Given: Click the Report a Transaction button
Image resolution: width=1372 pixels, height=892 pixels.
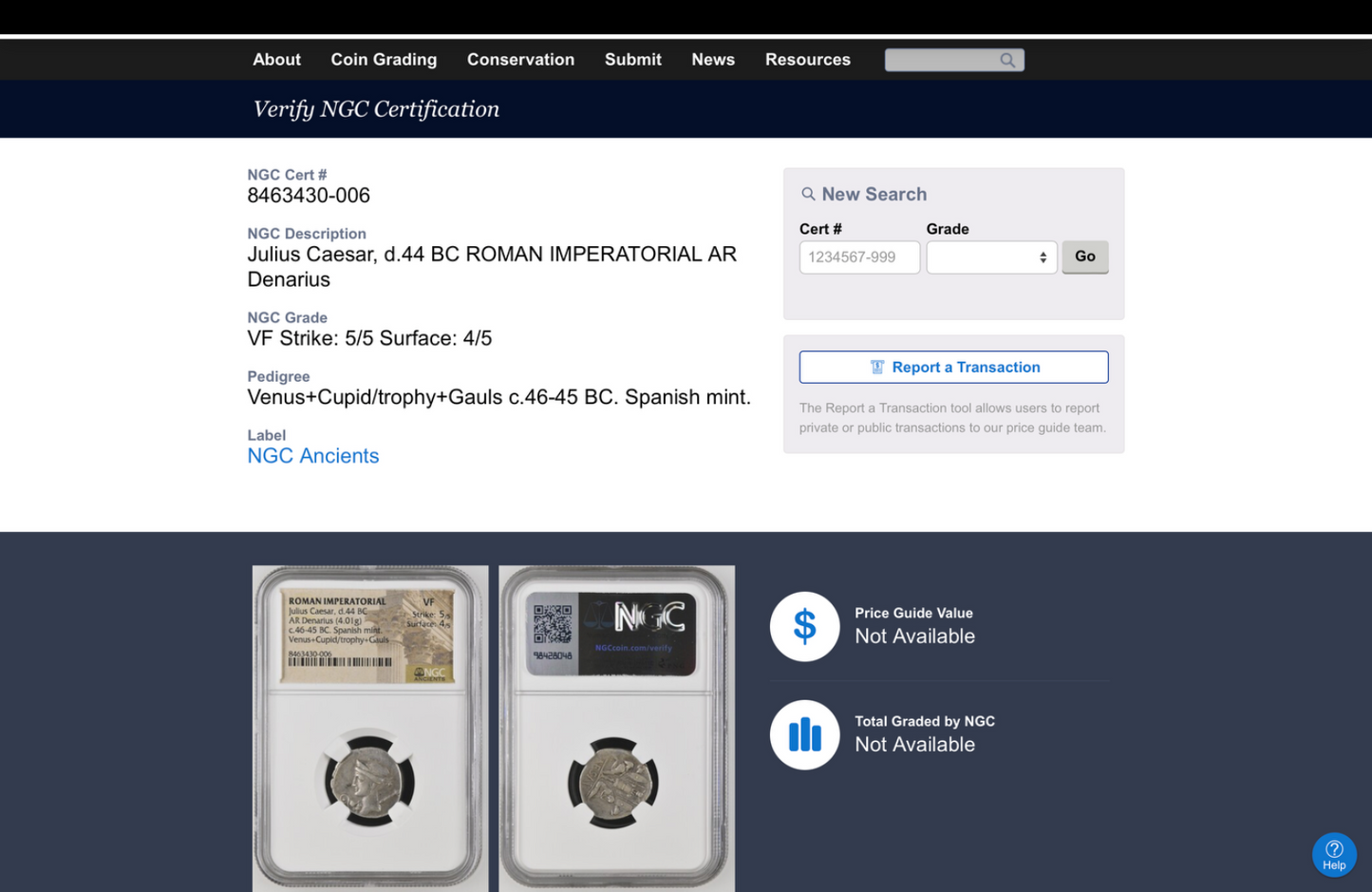Looking at the screenshot, I should (953, 368).
